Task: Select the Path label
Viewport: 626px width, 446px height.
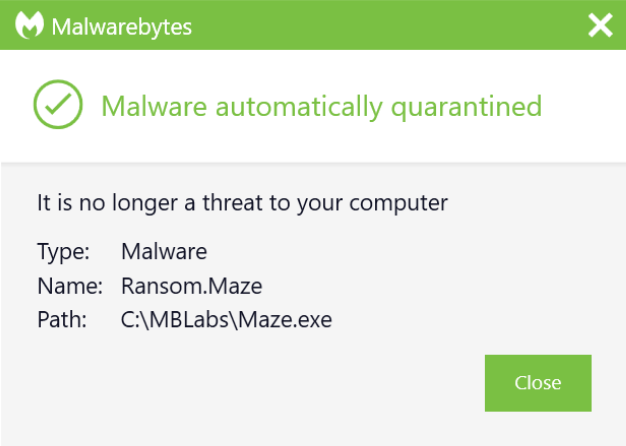Action: click(62, 319)
